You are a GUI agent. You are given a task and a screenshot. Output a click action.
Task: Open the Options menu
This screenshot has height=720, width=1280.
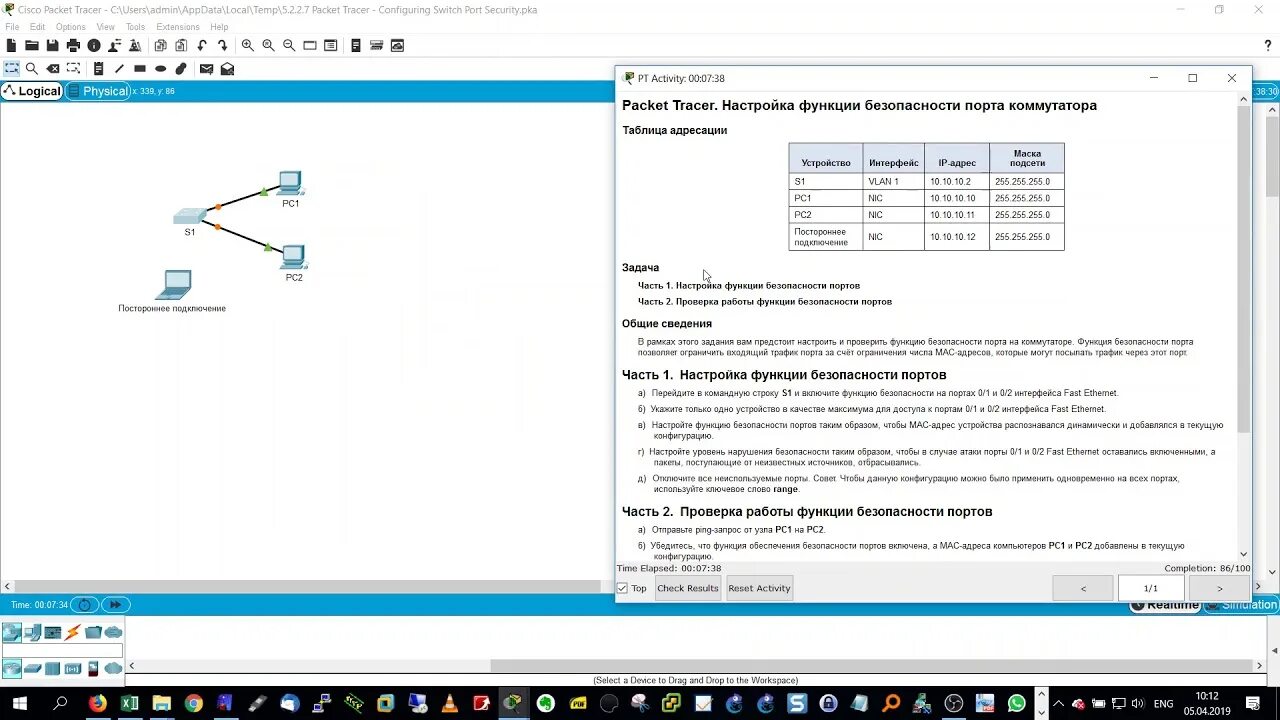click(70, 27)
